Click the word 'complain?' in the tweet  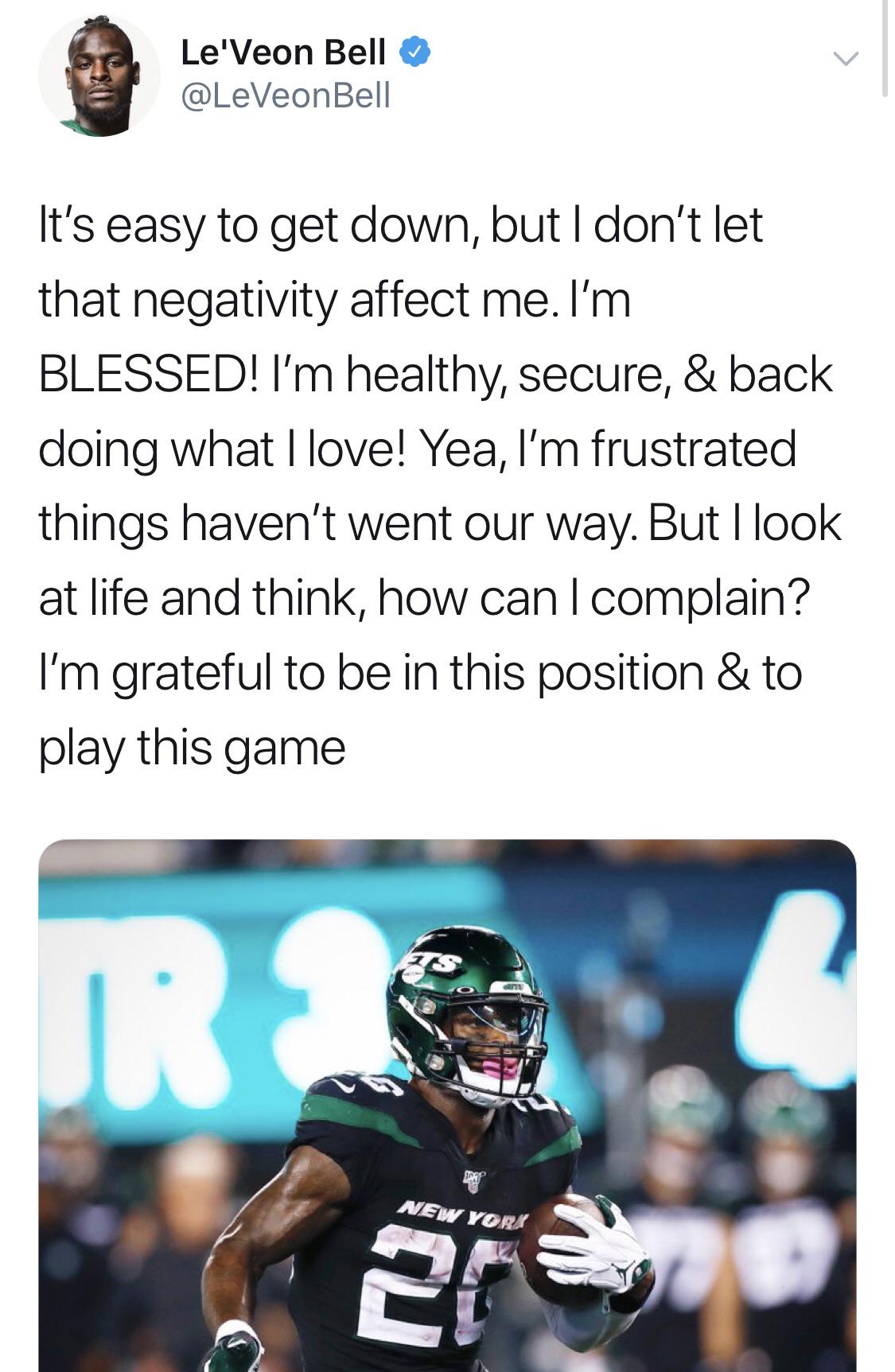tap(700, 598)
